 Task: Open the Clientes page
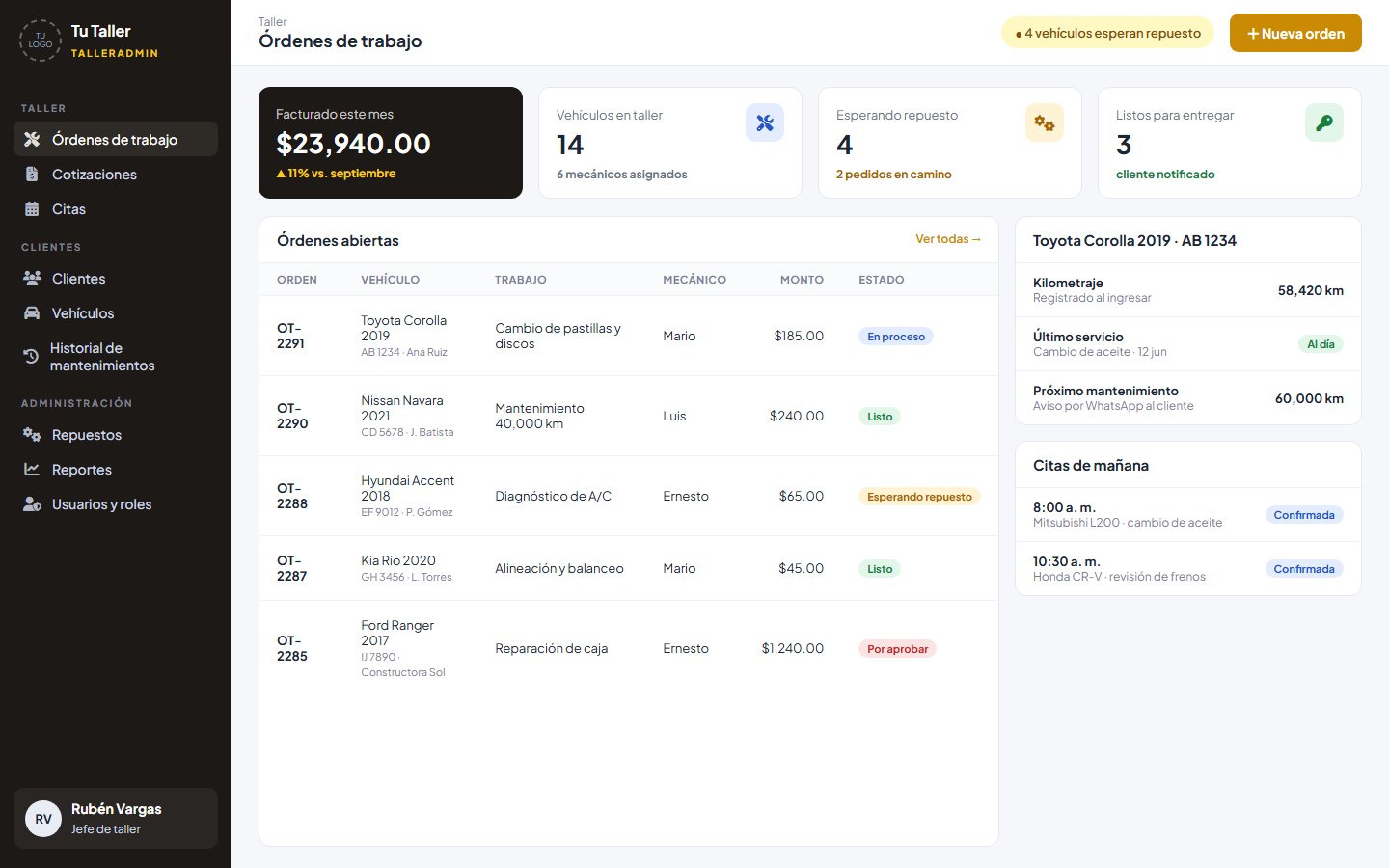pyautogui.click(x=116, y=278)
